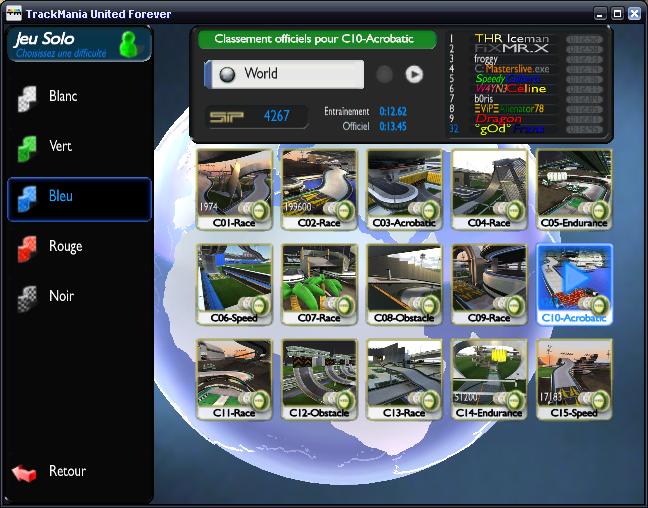Click the medal icon on C03-Acrobatic
Screen dimensions: 648x508
[429, 210]
